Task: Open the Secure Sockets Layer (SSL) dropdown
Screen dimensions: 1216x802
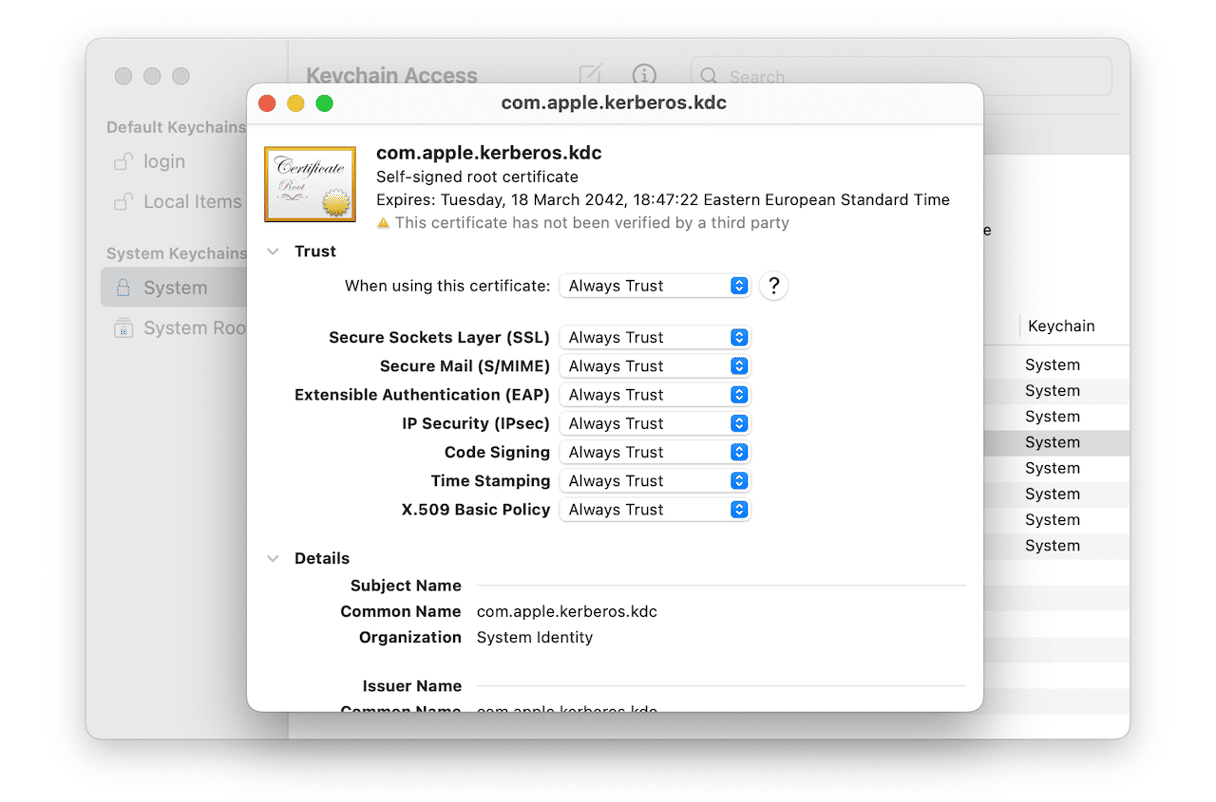Action: point(654,338)
